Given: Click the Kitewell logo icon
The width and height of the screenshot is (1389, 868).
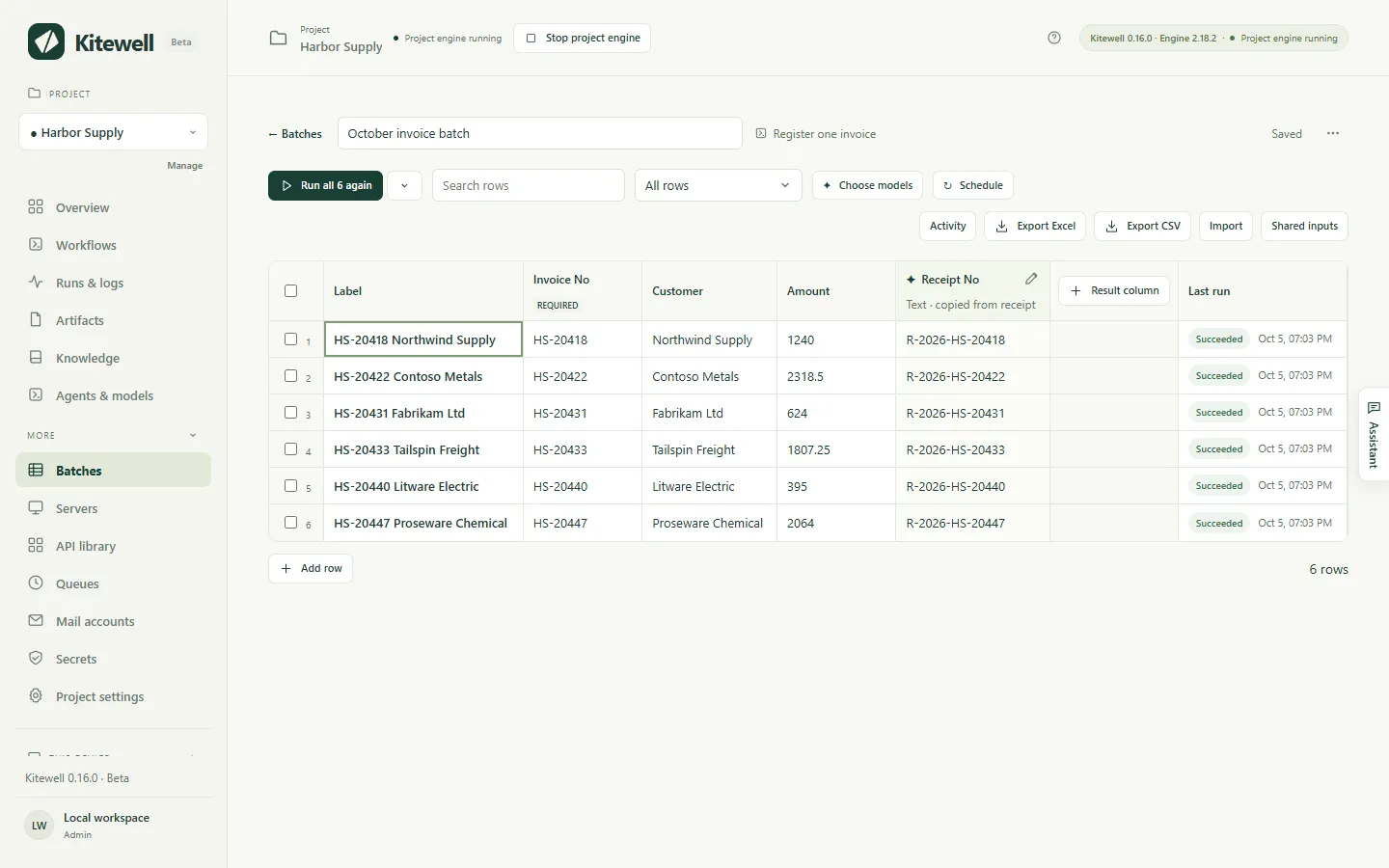Looking at the screenshot, I should [46, 41].
